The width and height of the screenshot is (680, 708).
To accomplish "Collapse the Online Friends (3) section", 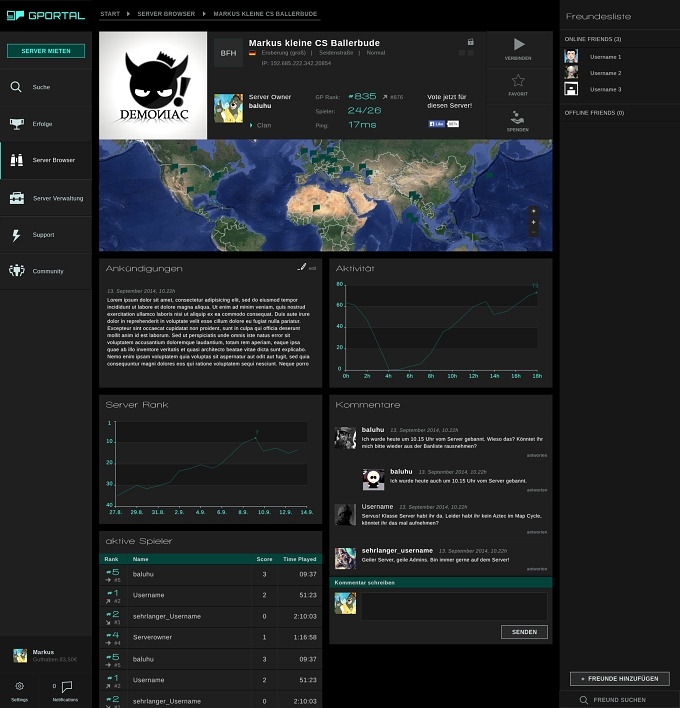I will tap(592, 39).
